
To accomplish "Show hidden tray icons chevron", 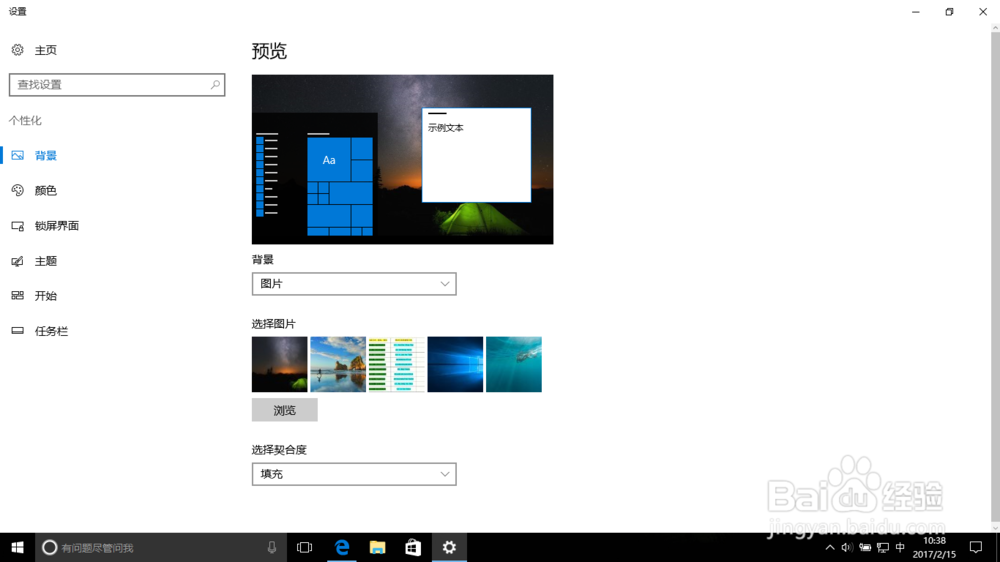I will point(830,547).
